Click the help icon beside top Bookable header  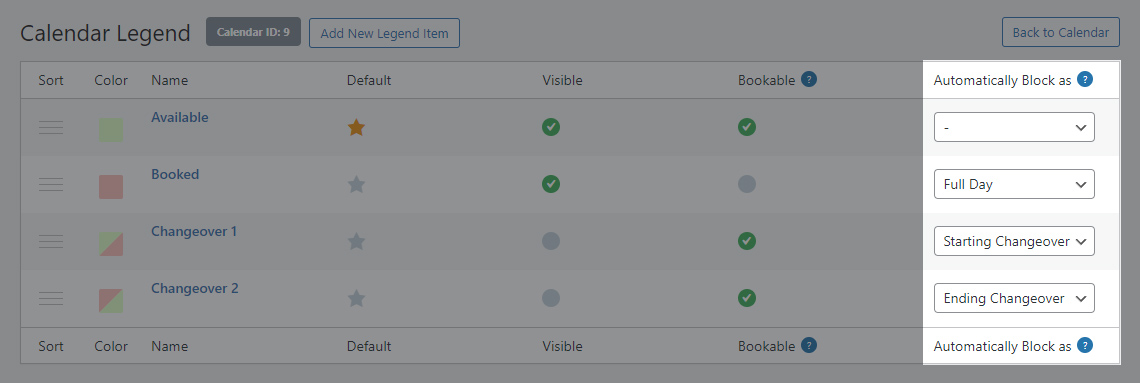[809, 79]
